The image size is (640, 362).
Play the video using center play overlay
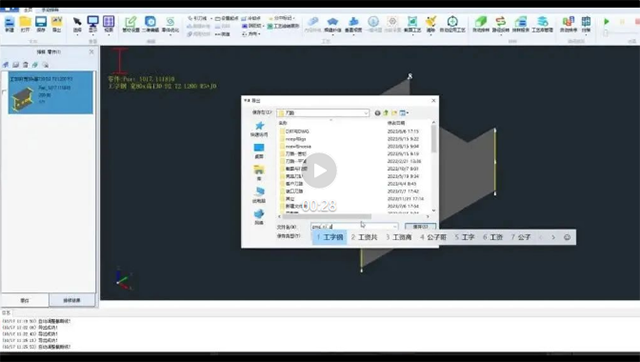319,171
